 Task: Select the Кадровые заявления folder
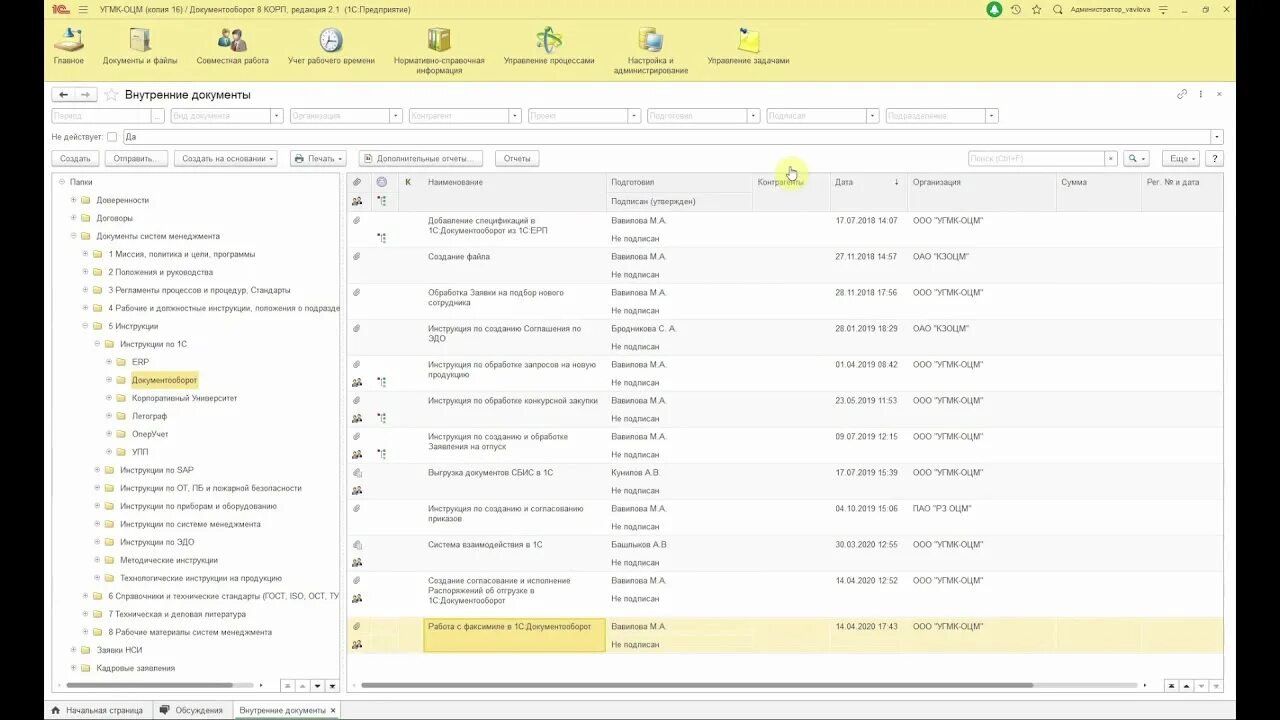[136, 668]
